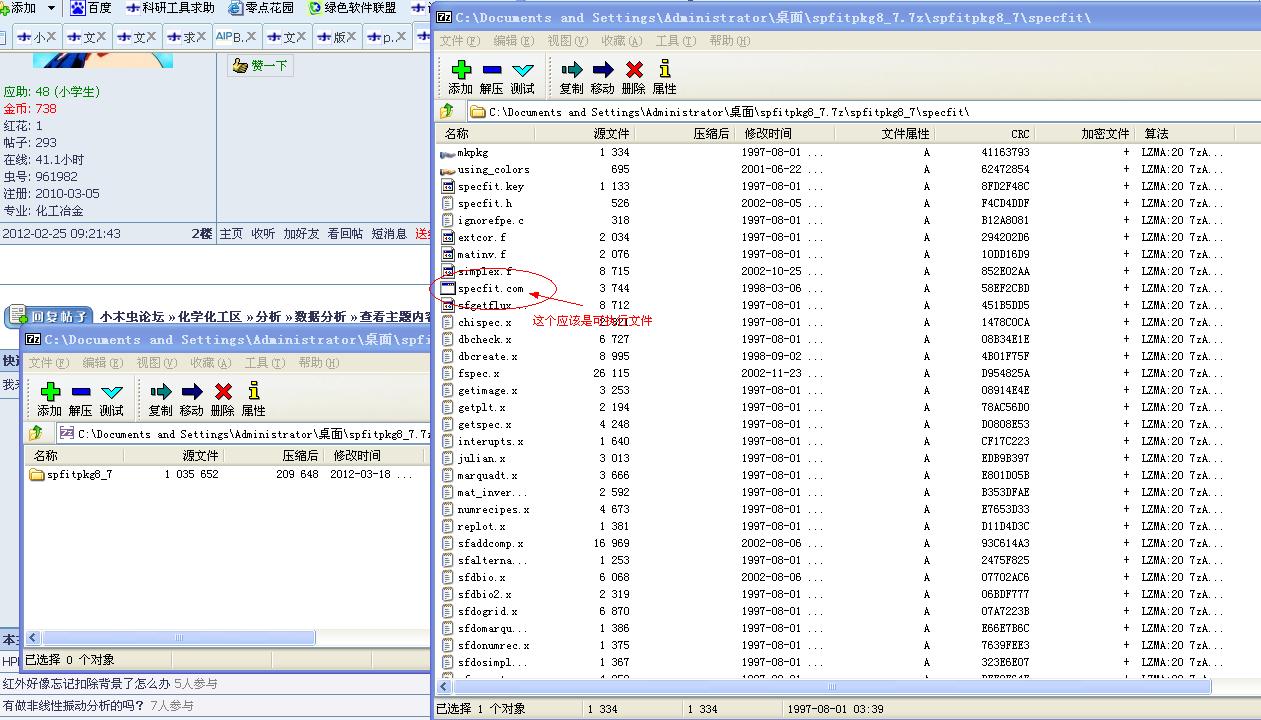Image resolution: width=1261 pixels, height=720 pixels.
Task: Click the up-folder icon in the small 7-Zip window
Action: [x=36, y=433]
